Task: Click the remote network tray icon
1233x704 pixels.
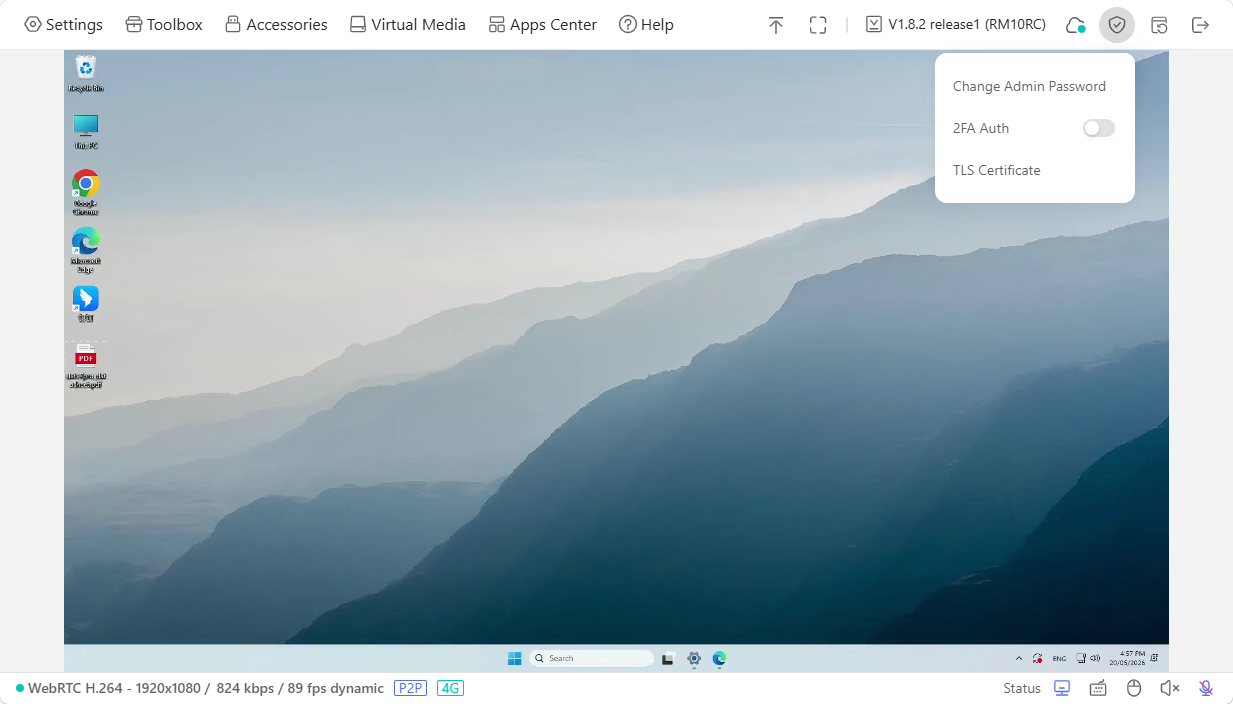Action: click(x=1081, y=658)
